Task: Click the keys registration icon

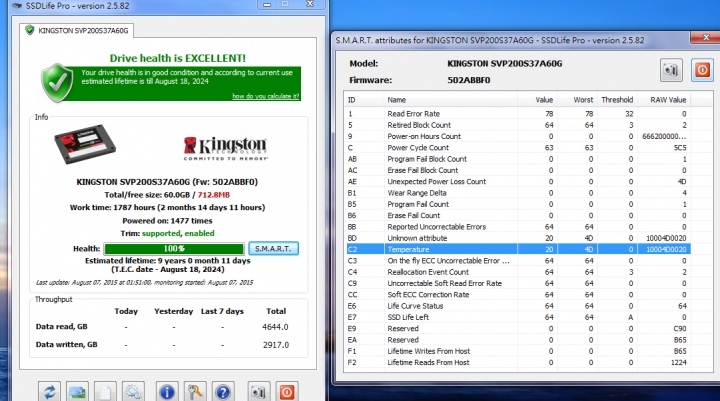Action: [x=195, y=392]
